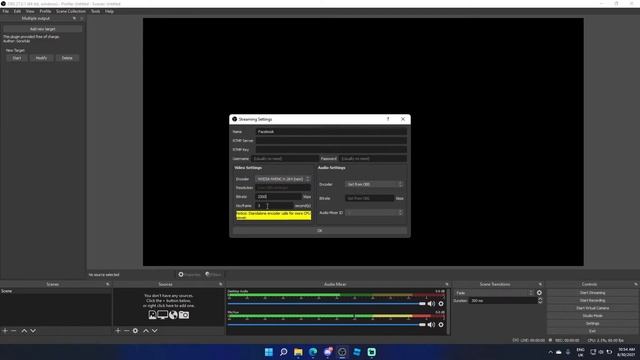Open the Help menu
The width and height of the screenshot is (640, 360).
109,11
